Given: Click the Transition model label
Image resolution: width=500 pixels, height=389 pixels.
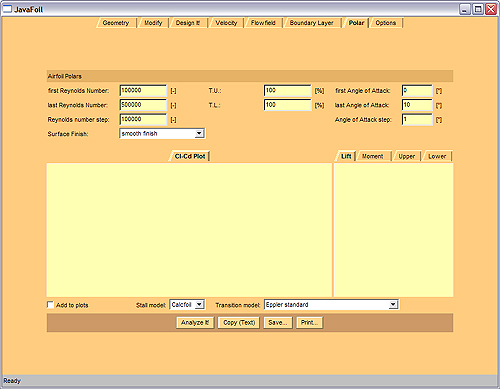Looking at the screenshot, I should click(237, 305).
